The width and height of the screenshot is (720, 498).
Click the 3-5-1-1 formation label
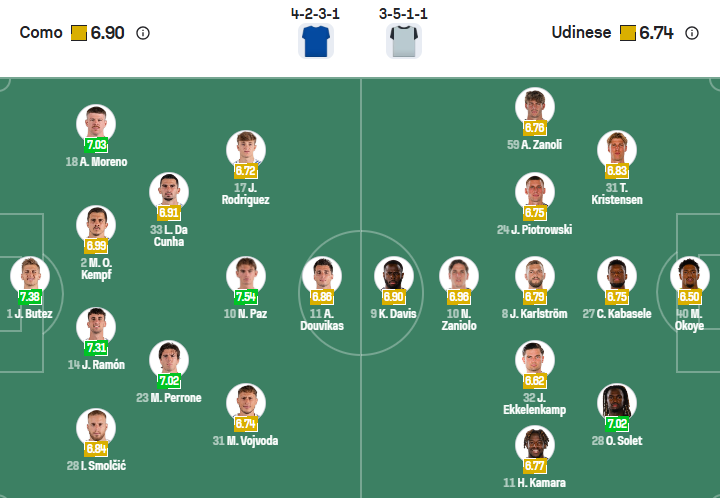pos(404,15)
